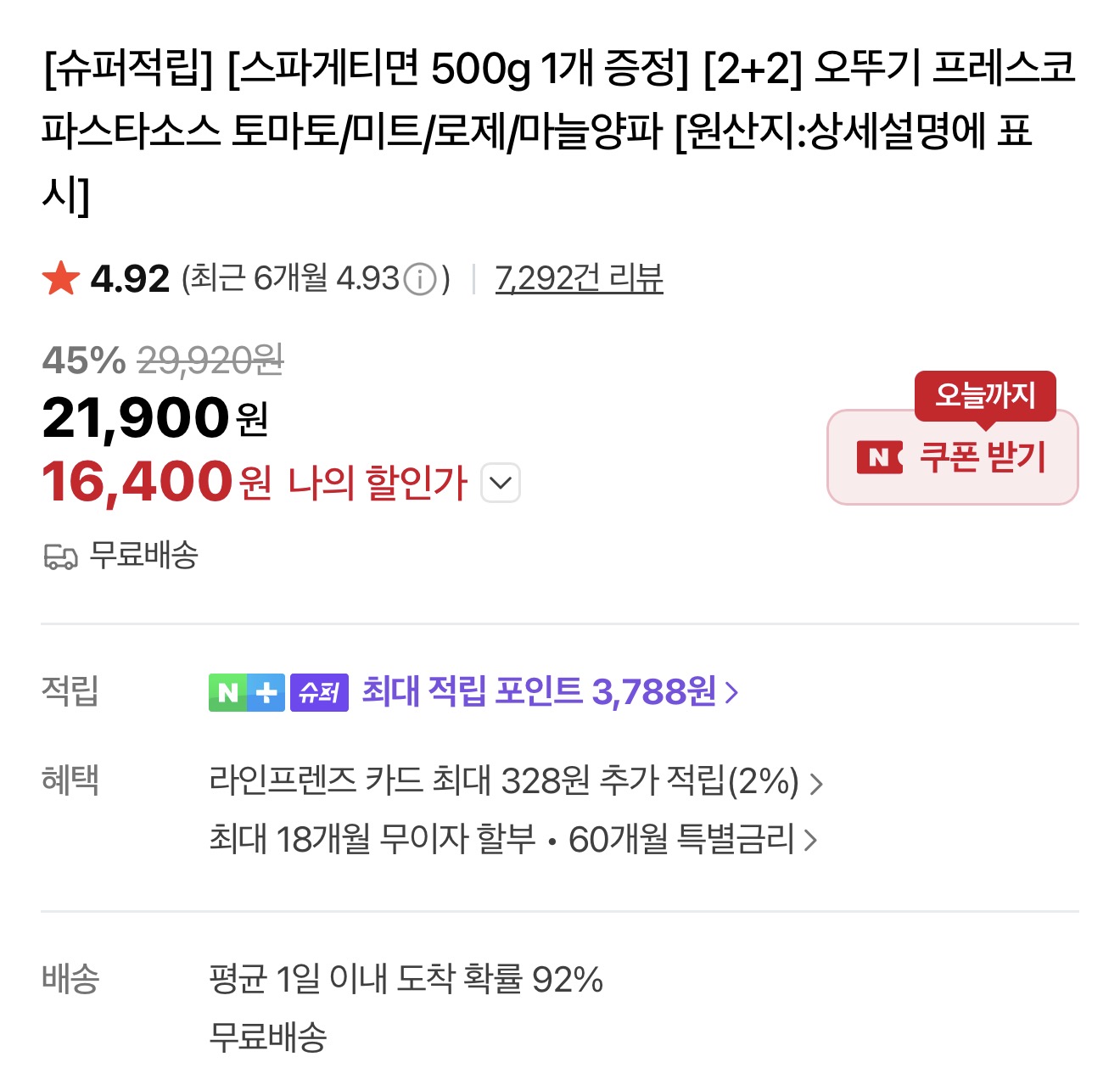Click the purple 슈퍼 badge
The width and height of the screenshot is (1120, 1068).
coord(319,692)
